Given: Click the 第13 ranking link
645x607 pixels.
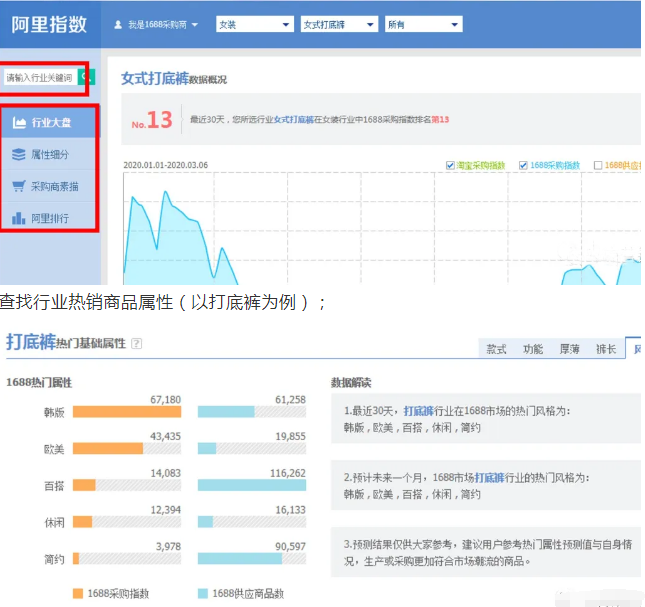Looking at the screenshot, I should [440, 120].
